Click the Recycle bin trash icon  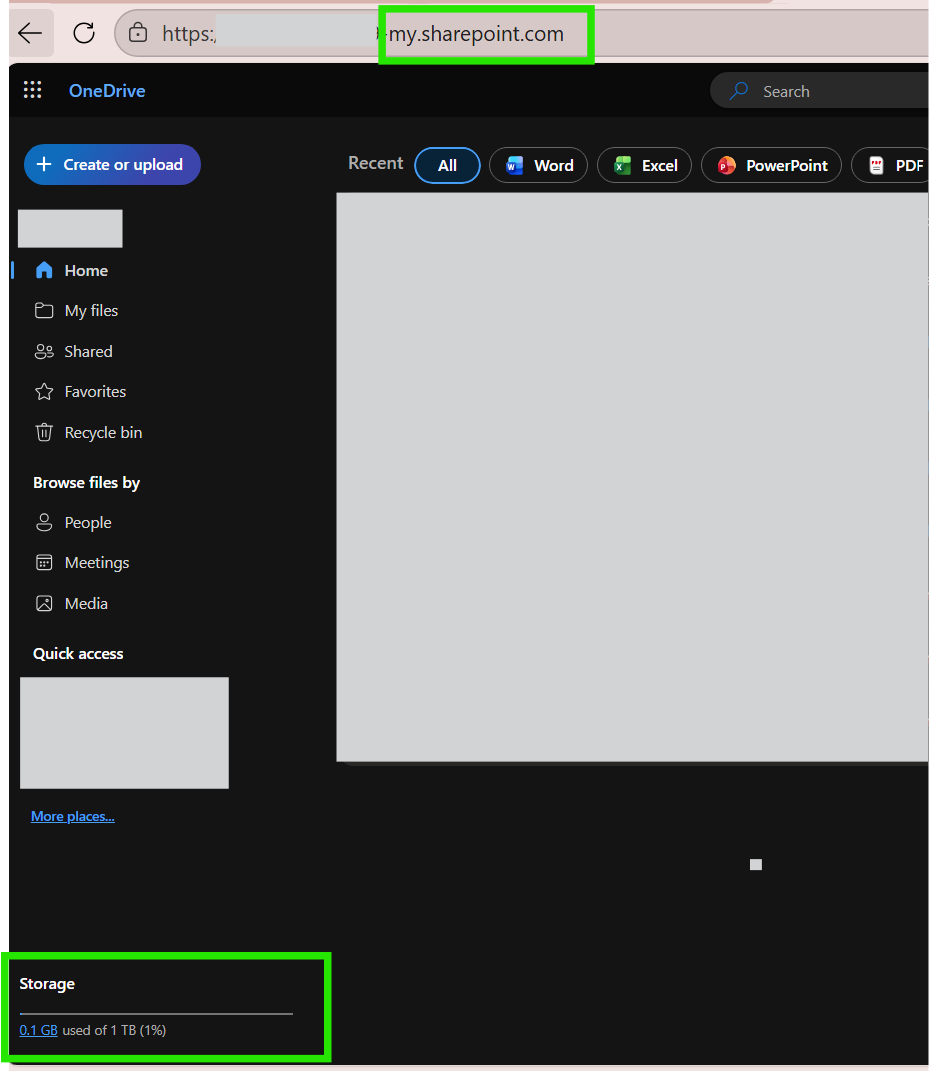pyautogui.click(x=44, y=432)
